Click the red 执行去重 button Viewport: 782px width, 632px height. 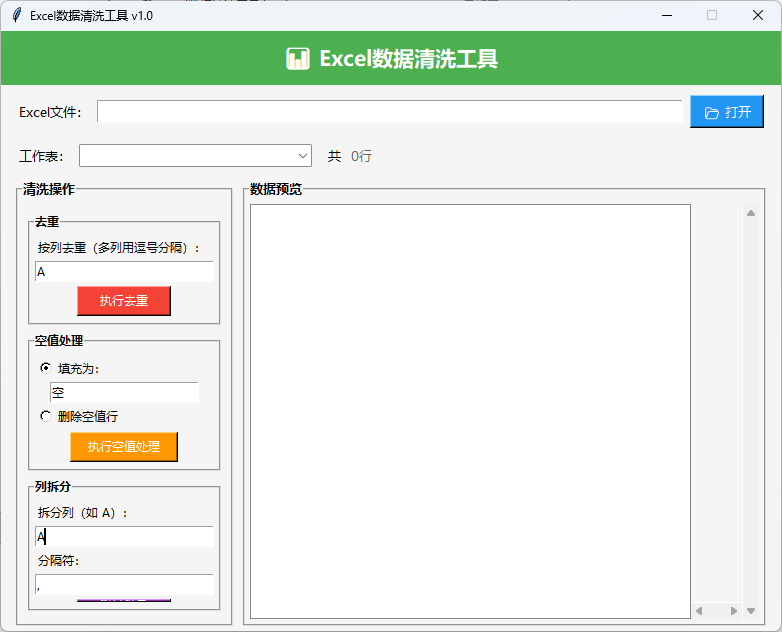[124, 301]
